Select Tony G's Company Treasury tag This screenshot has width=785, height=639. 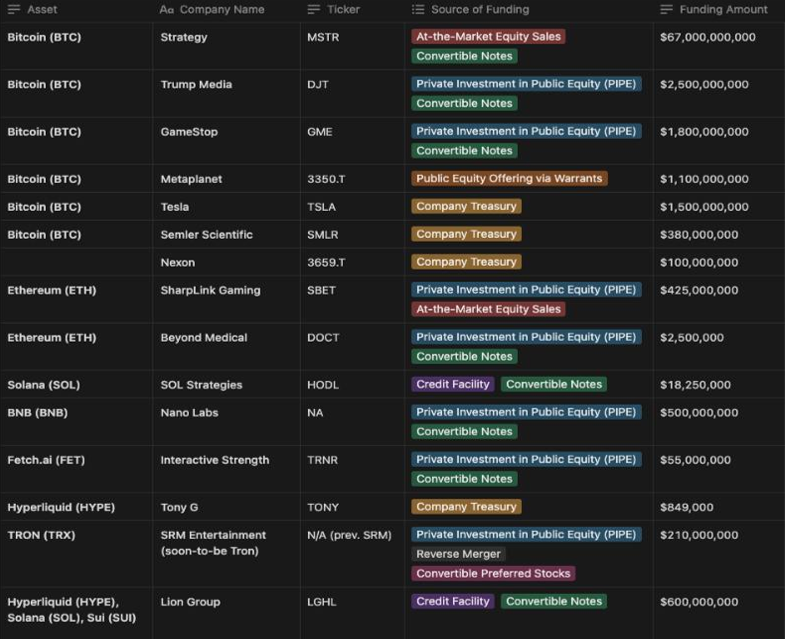[x=466, y=507]
